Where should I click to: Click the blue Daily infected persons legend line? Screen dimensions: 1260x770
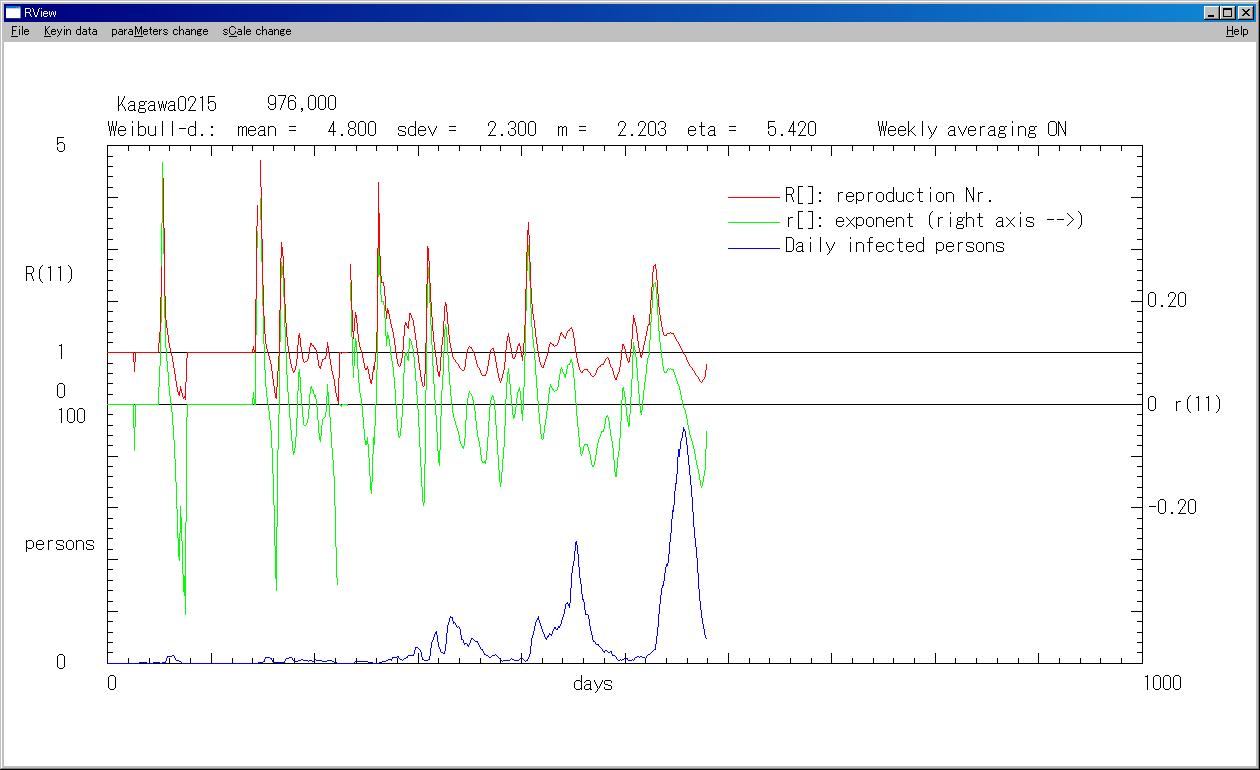point(753,247)
